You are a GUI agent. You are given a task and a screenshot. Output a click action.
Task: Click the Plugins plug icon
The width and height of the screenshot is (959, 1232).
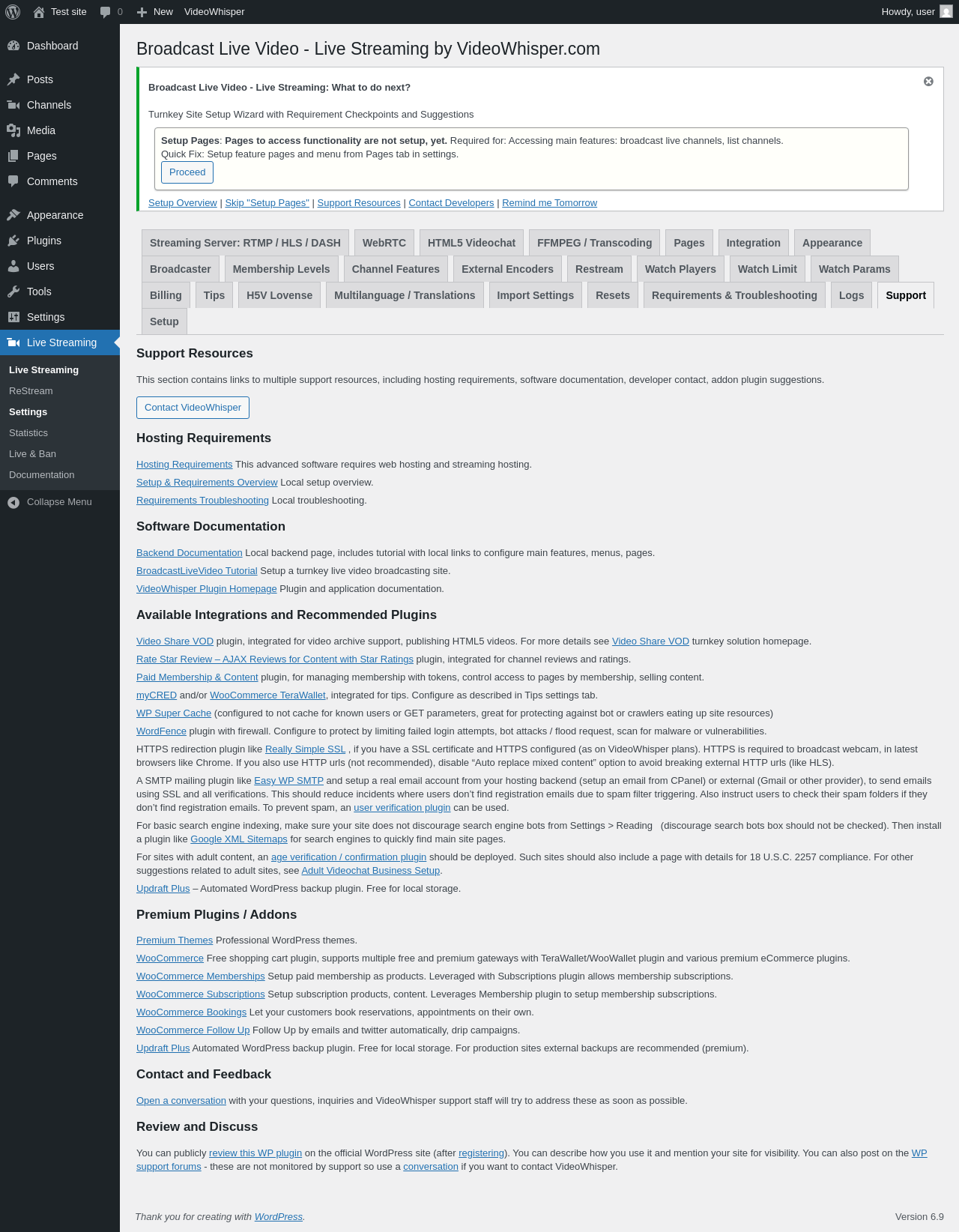pyautogui.click(x=13, y=241)
